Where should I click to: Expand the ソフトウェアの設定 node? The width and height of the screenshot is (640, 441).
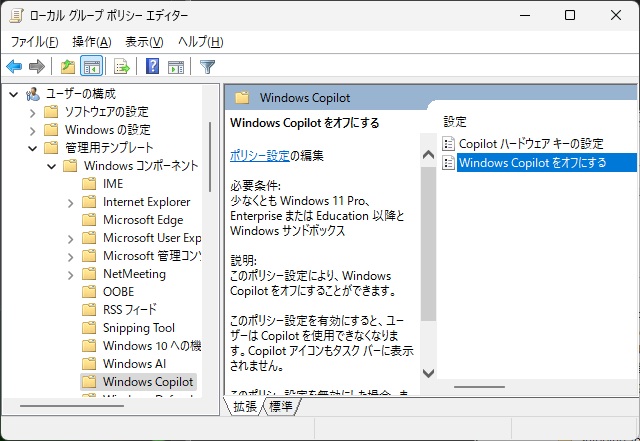tap(33, 113)
